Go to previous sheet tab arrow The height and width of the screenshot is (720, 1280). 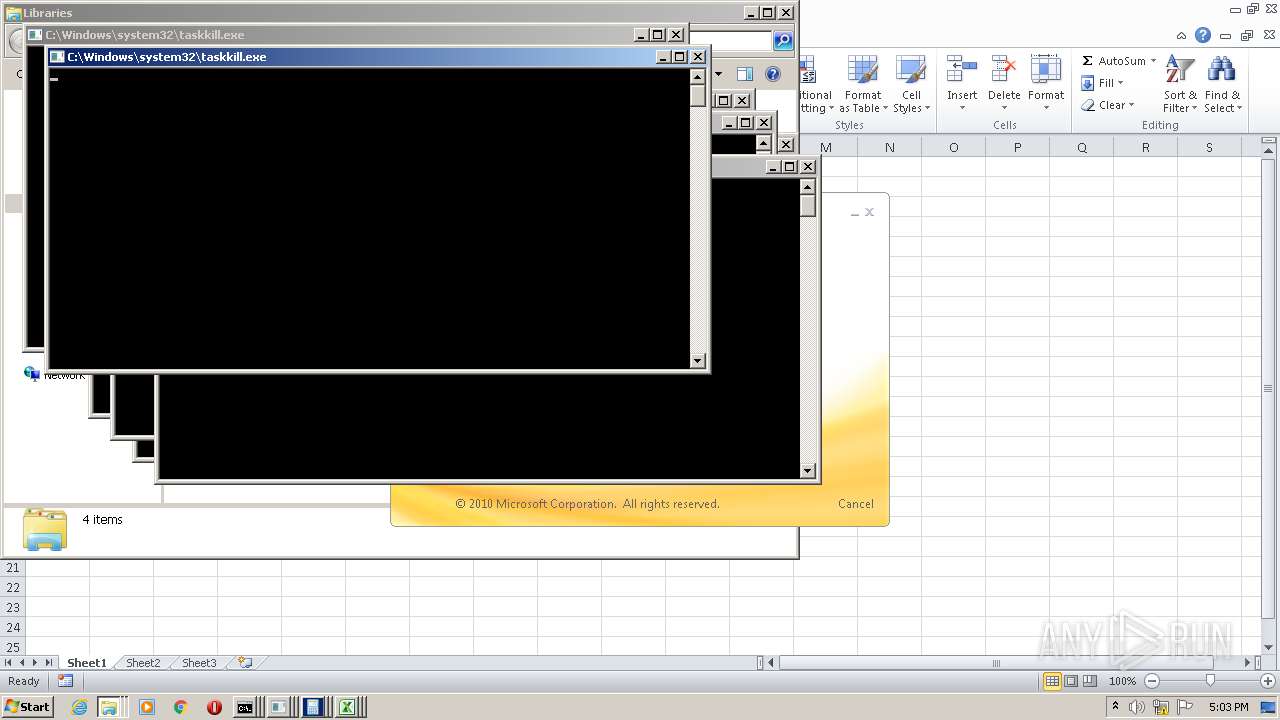pos(22,662)
